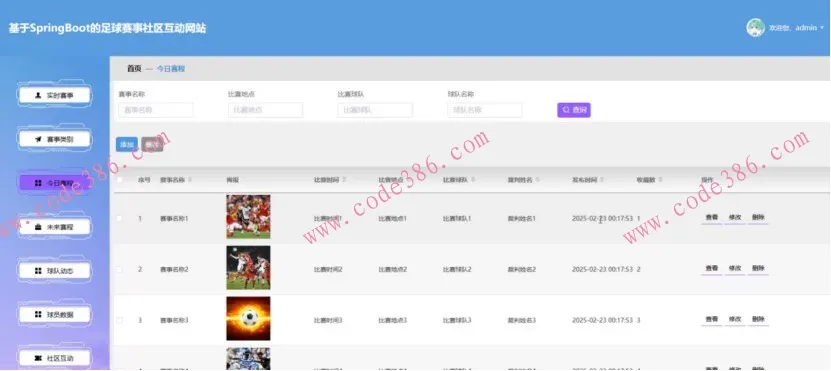Check the box for row 赛事名称2
The image size is (831, 371).
point(120,269)
